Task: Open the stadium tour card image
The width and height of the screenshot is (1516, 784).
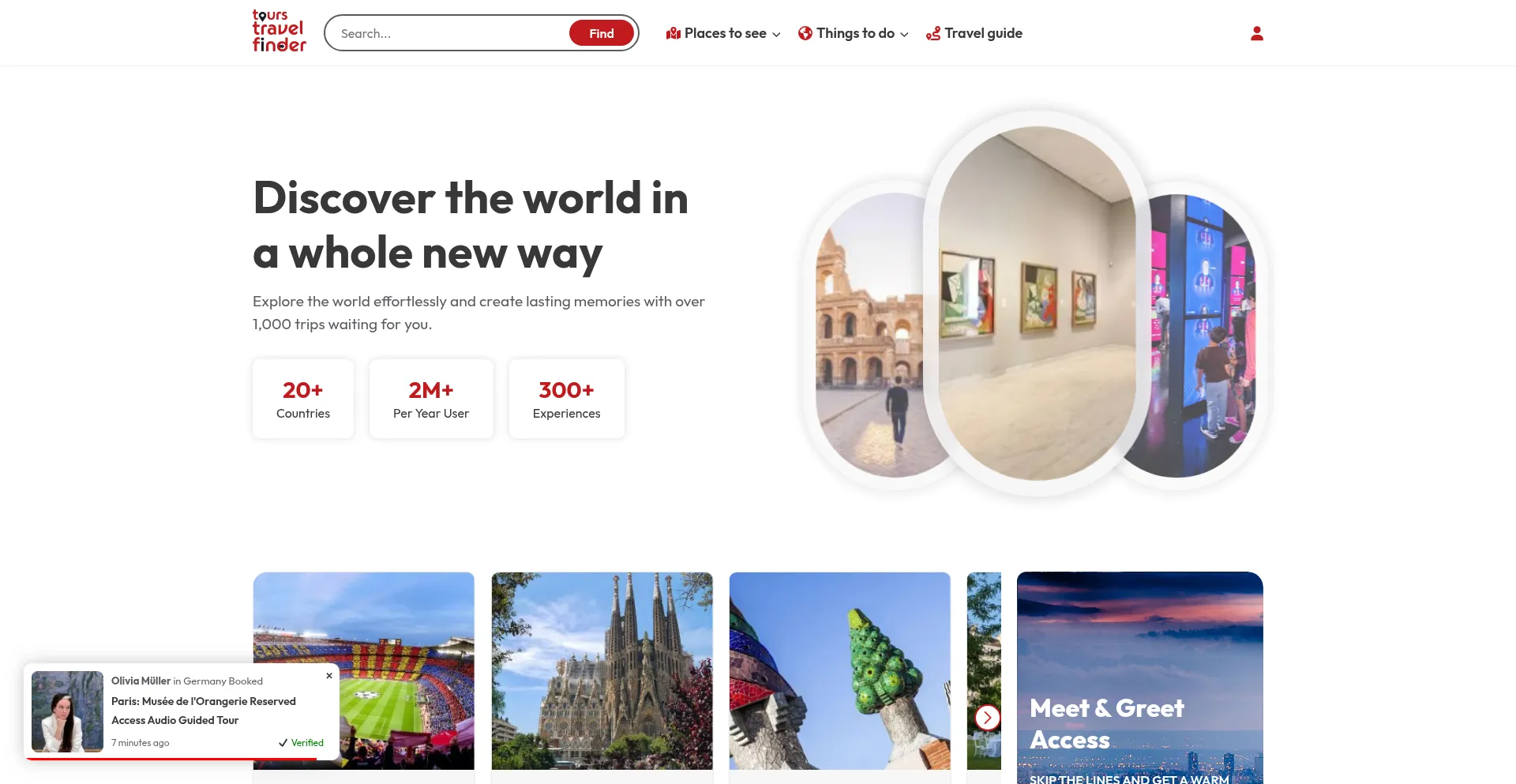Action: [364, 671]
